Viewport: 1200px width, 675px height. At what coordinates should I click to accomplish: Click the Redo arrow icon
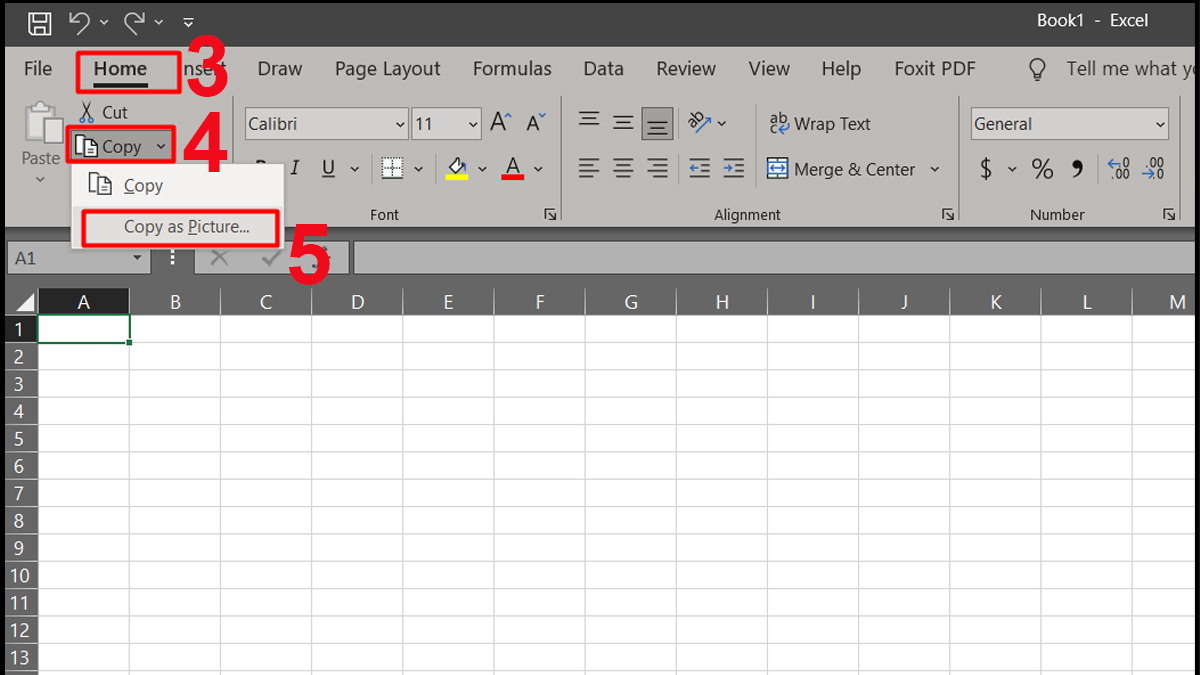click(x=135, y=22)
